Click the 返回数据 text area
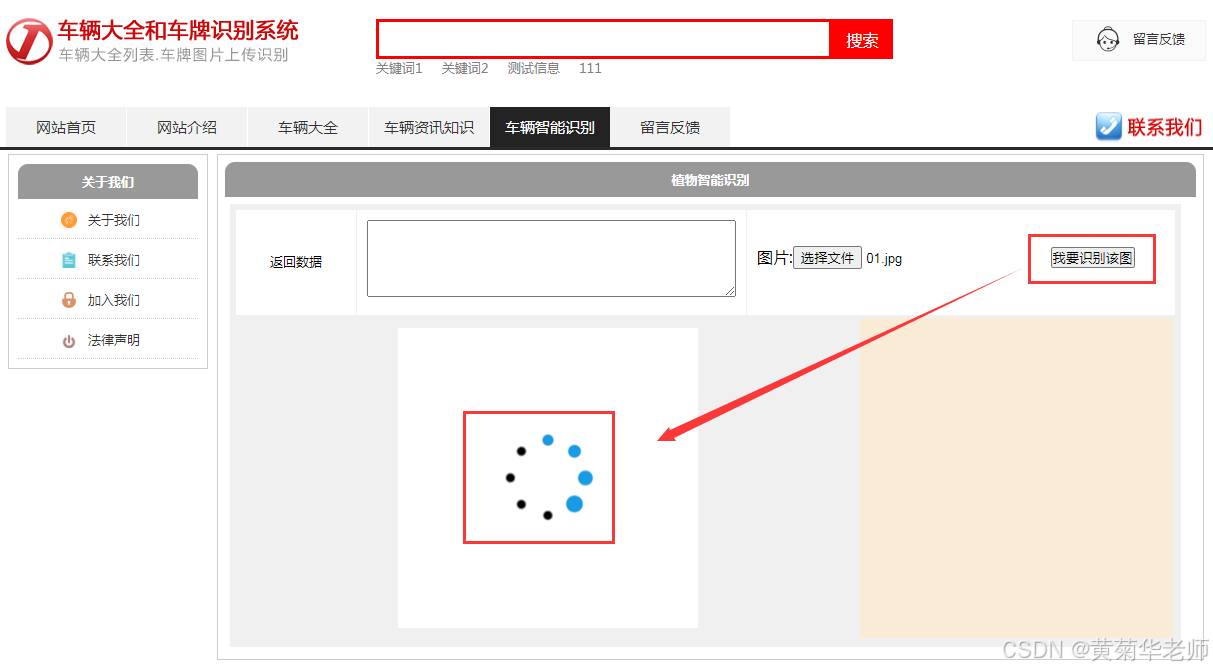Viewport: 1213px width, 669px height. point(551,258)
